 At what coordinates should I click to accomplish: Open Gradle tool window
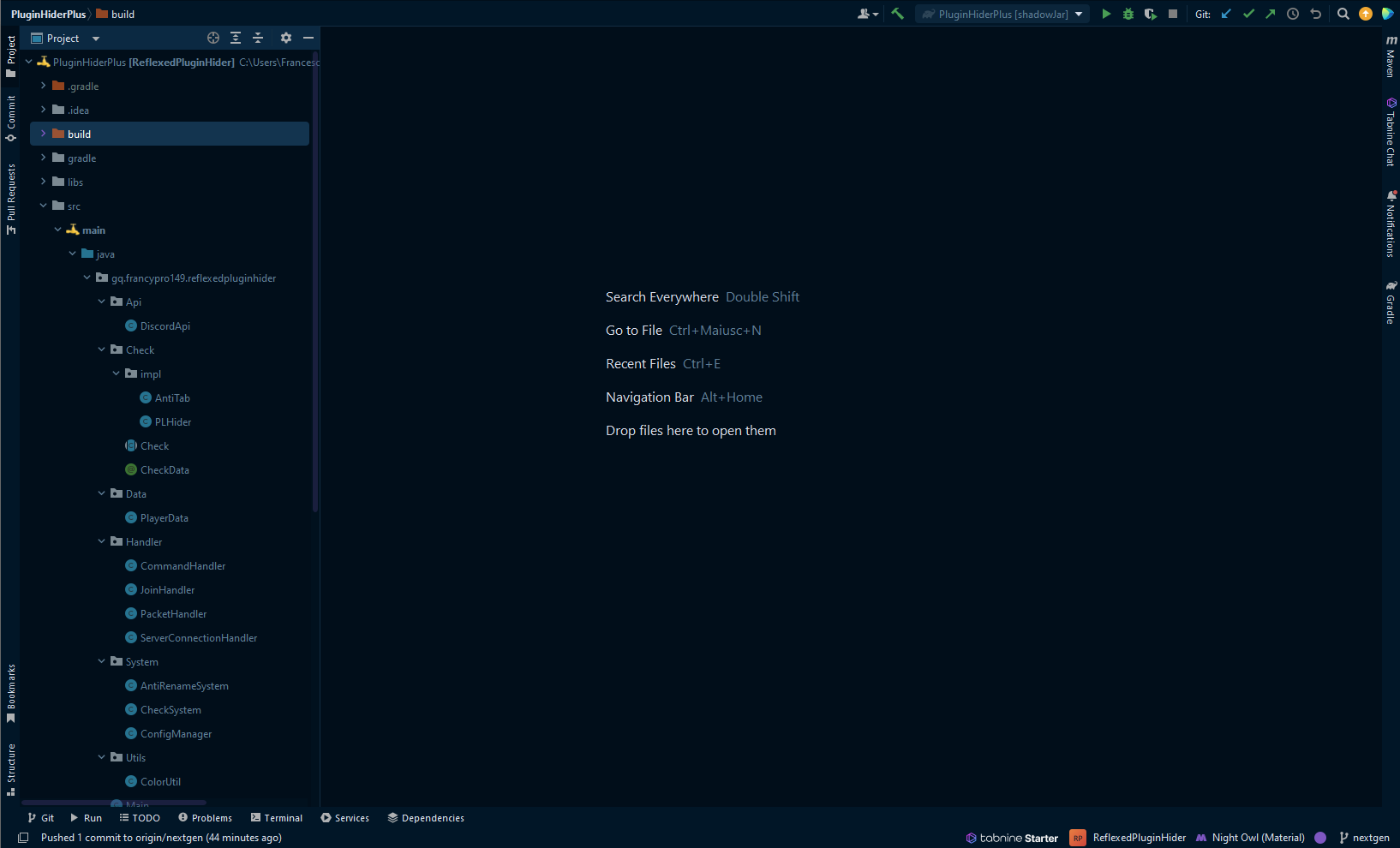click(x=1391, y=302)
